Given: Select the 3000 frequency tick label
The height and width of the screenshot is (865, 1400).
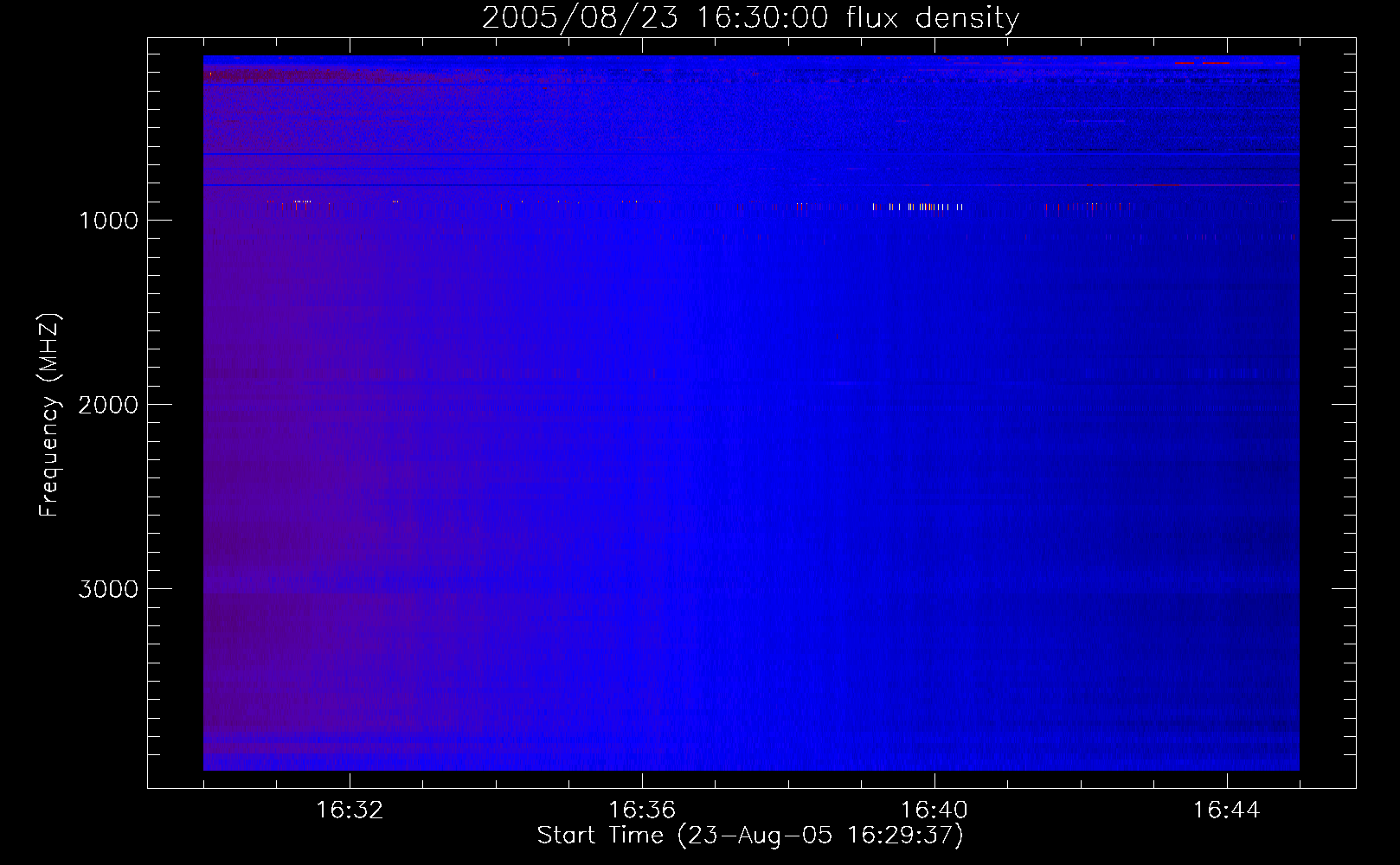Looking at the screenshot, I should tap(108, 589).
